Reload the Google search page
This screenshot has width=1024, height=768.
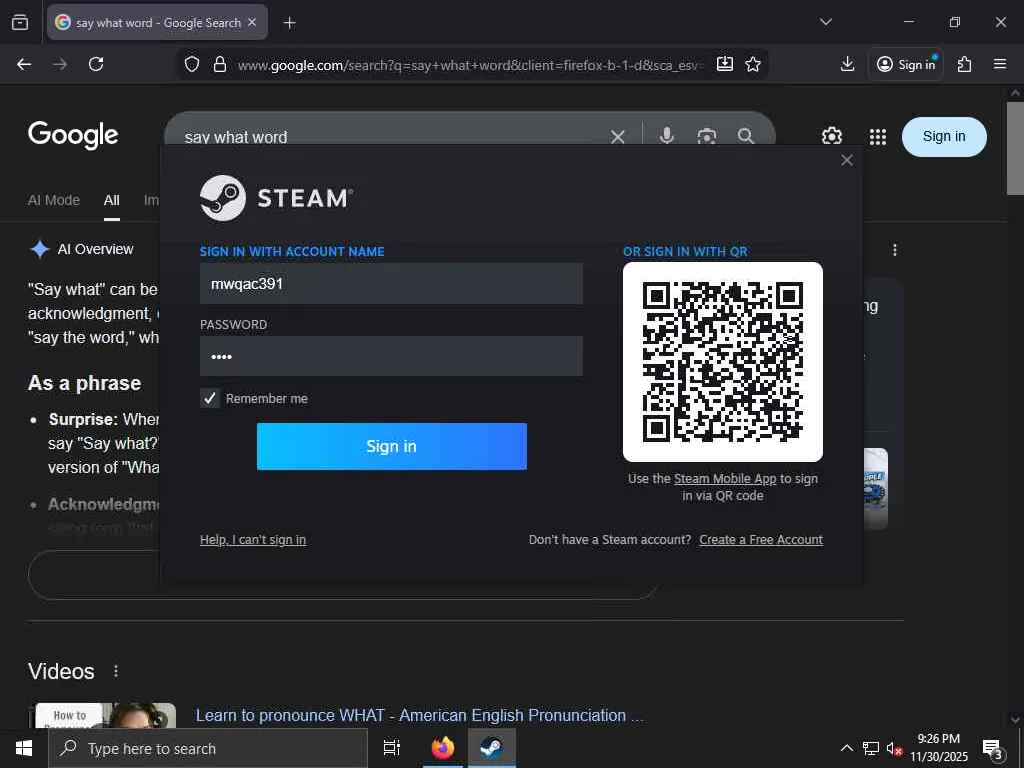[96, 64]
